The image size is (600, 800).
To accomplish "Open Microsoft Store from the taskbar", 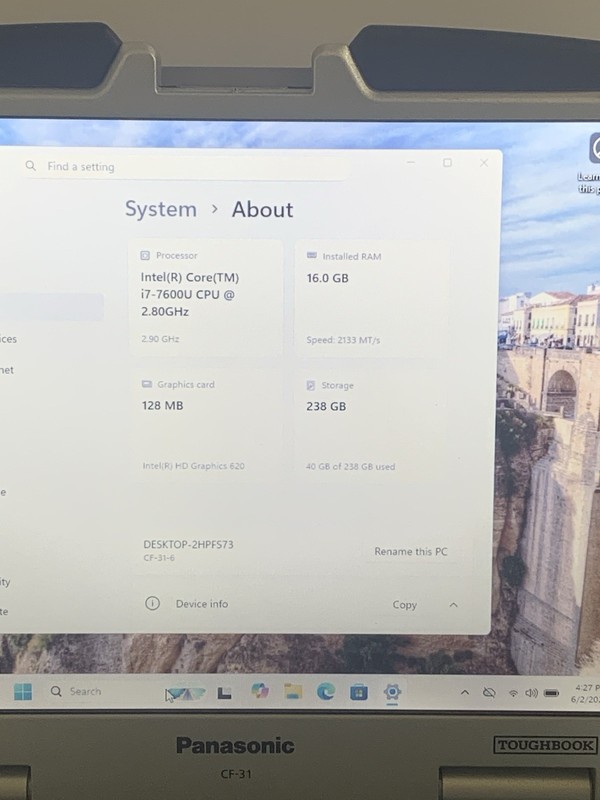I will click(359, 692).
